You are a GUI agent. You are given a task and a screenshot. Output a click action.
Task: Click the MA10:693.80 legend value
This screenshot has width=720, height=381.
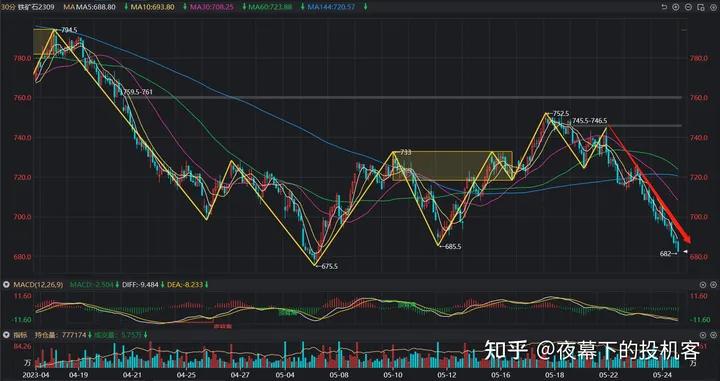[x=152, y=7]
